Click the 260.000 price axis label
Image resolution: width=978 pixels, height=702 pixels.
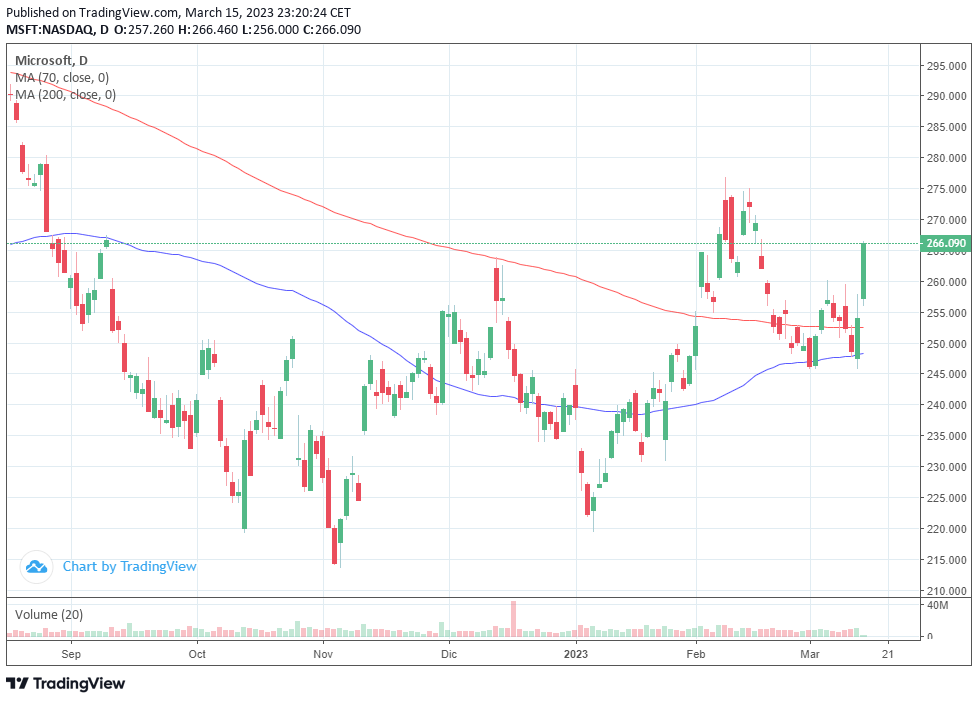point(947,282)
